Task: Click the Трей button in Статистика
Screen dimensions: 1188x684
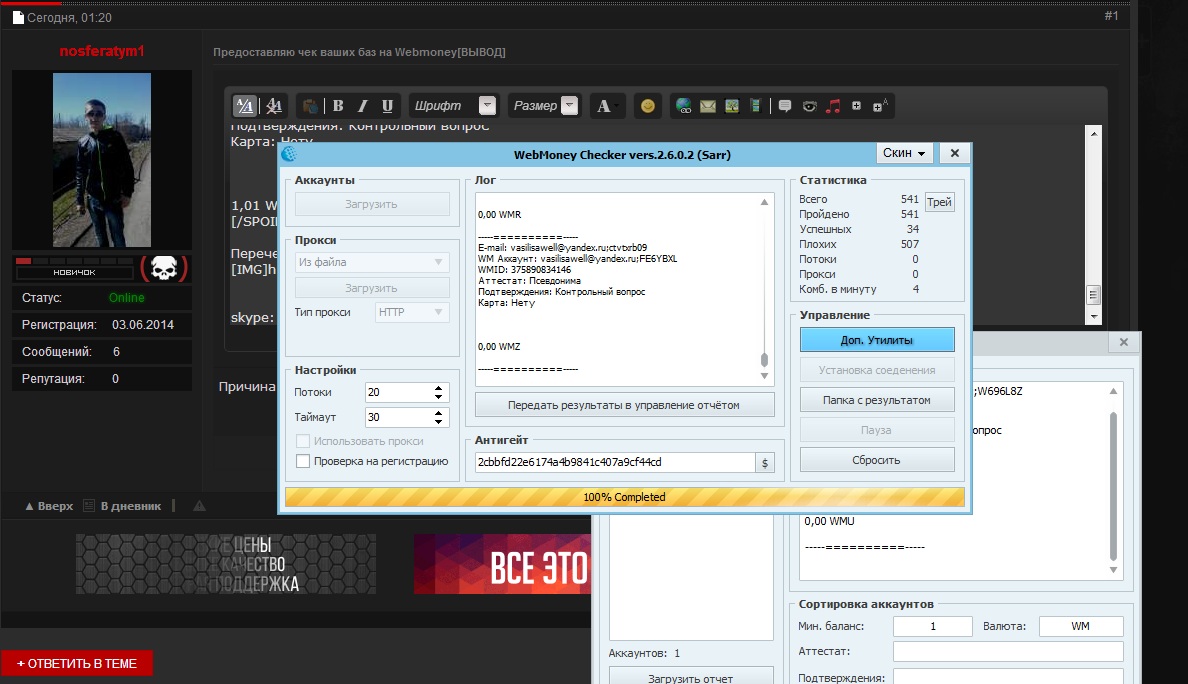Action: point(939,202)
